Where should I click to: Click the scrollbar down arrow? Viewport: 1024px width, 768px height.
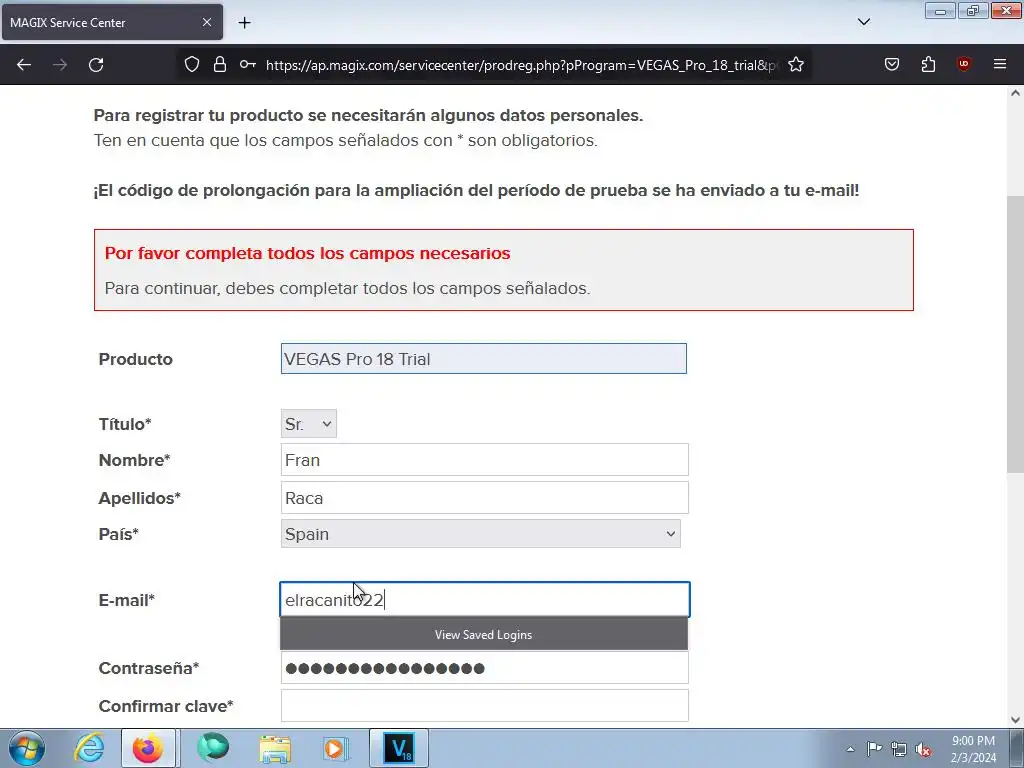[x=1015, y=719]
